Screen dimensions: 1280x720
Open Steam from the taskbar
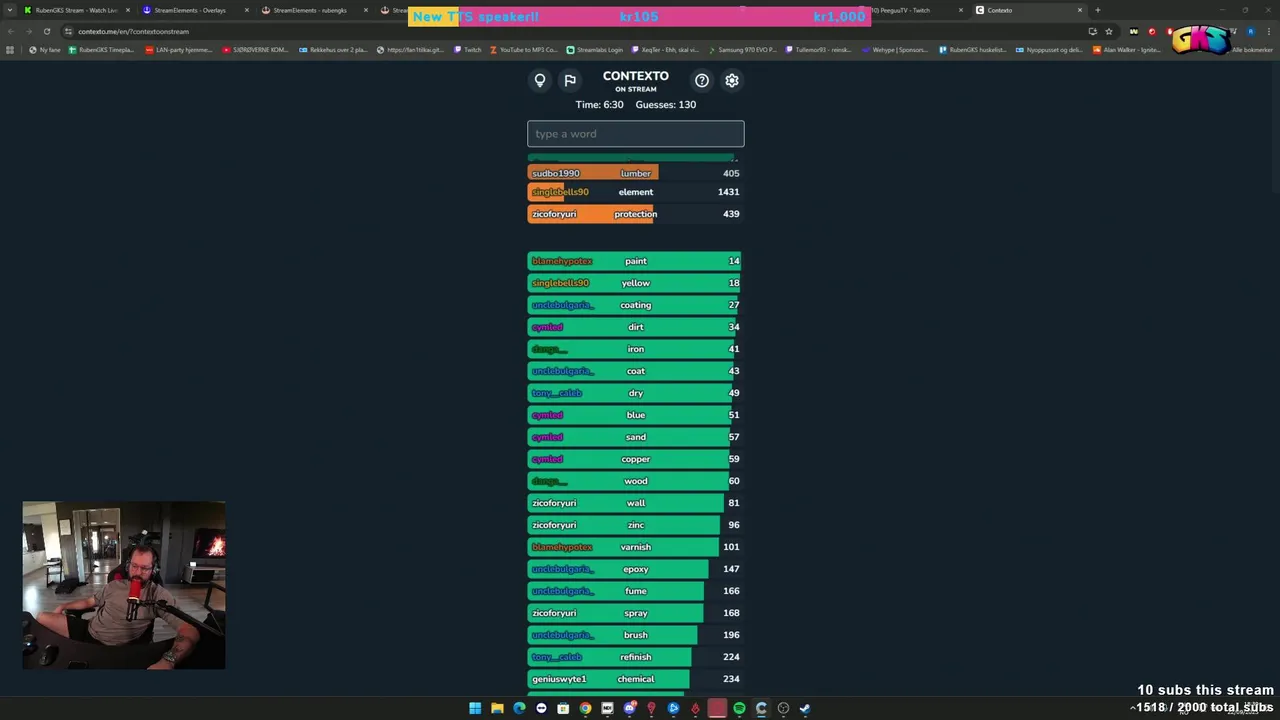[x=805, y=708]
